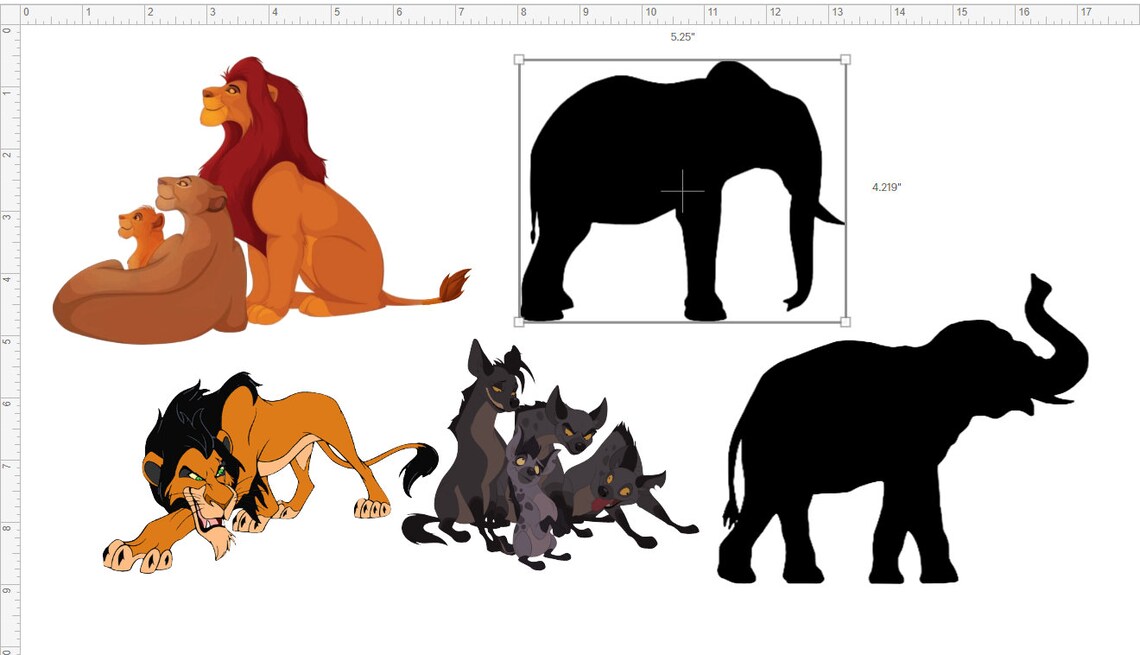Click the bottom-left handle of the selection box
This screenshot has height=655, width=1140.
tap(519, 322)
